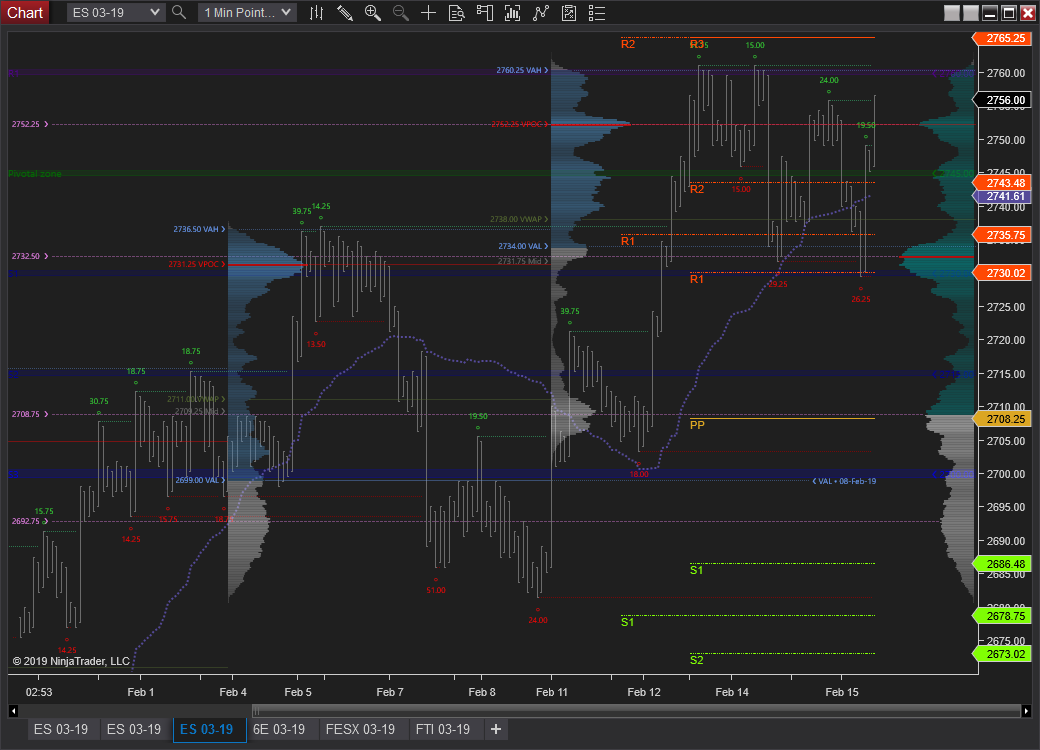Screen dimensions: 1040x750
Task: Switch to the second ES 03-19 tab
Action: [x=134, y=729]
